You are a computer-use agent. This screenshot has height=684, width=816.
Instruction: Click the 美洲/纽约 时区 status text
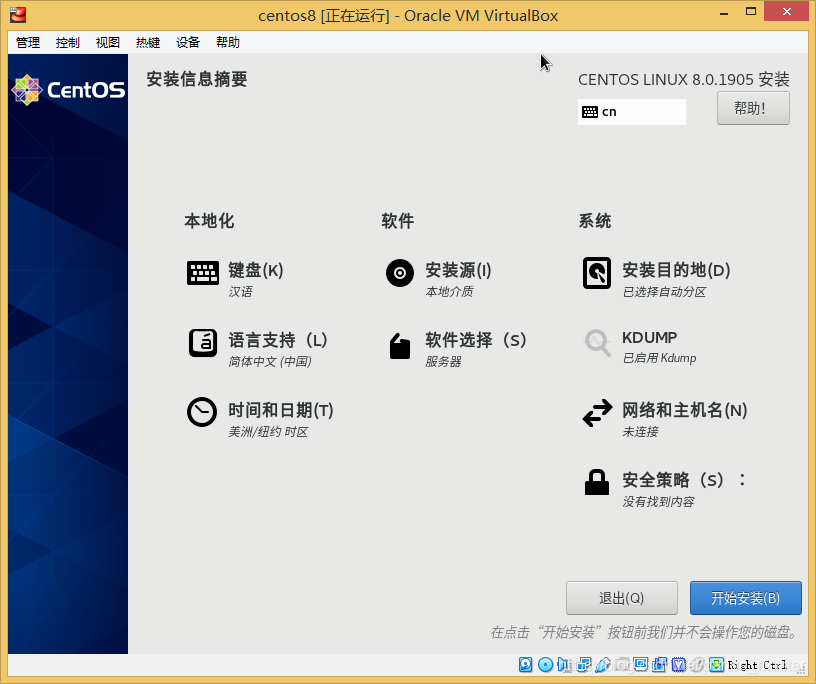coord(268,432)
